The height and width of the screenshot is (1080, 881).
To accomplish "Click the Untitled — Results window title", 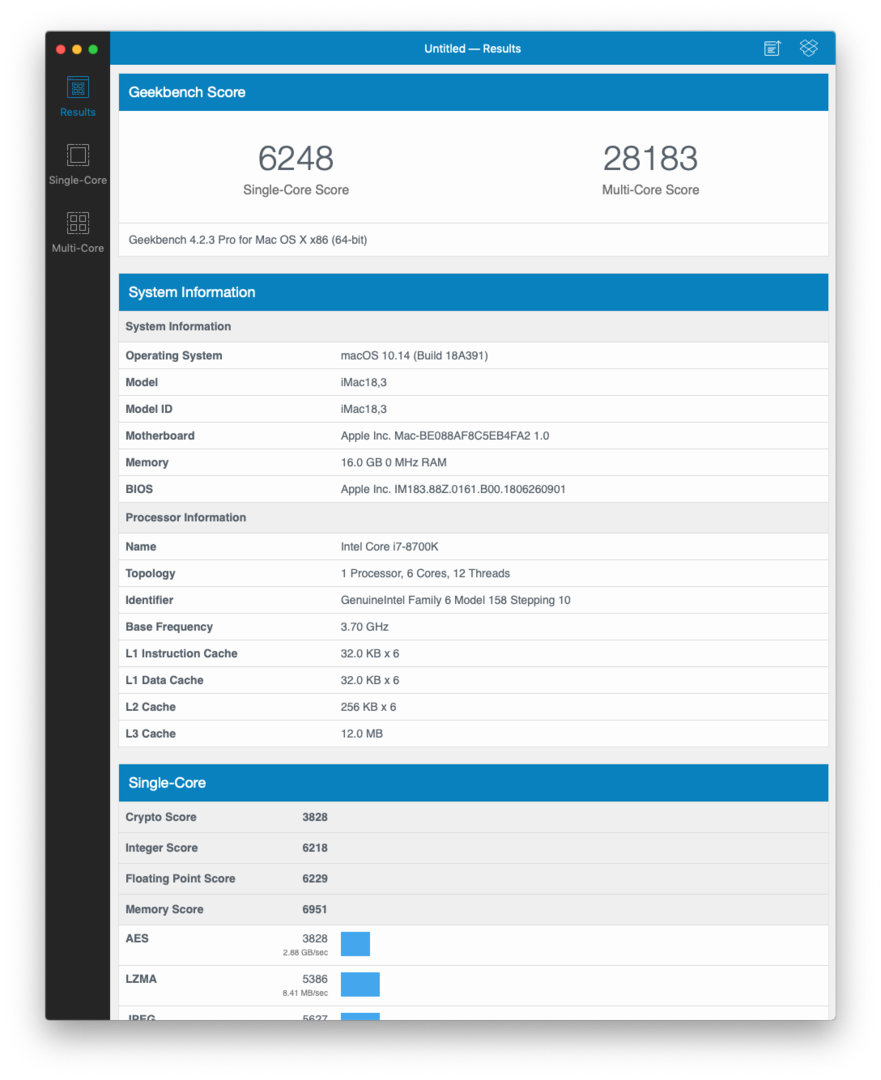I will [x=473, y=49].
